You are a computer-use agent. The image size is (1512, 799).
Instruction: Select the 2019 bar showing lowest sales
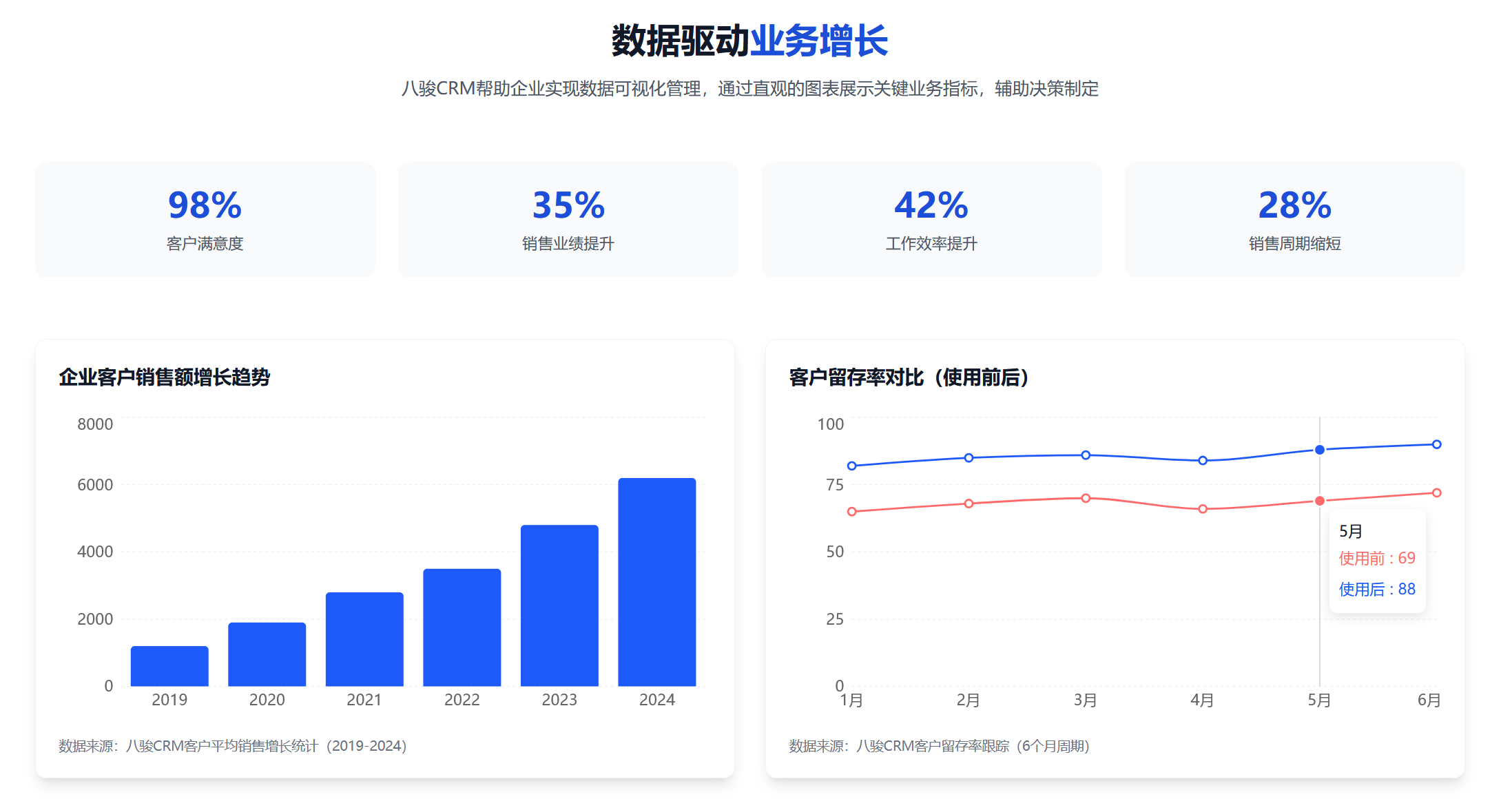[169, 665]
